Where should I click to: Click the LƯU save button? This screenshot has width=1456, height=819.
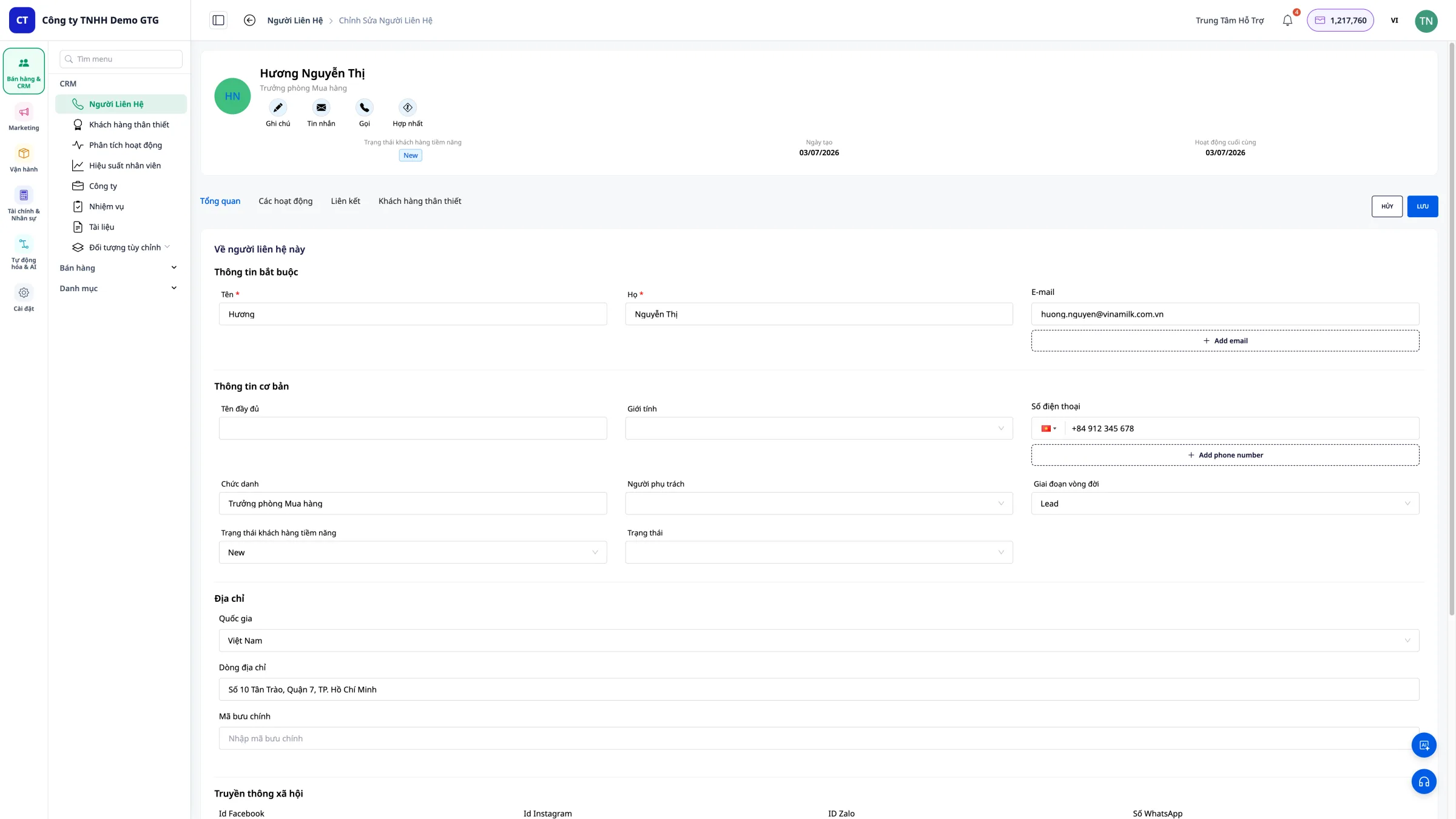(1423, 206)
